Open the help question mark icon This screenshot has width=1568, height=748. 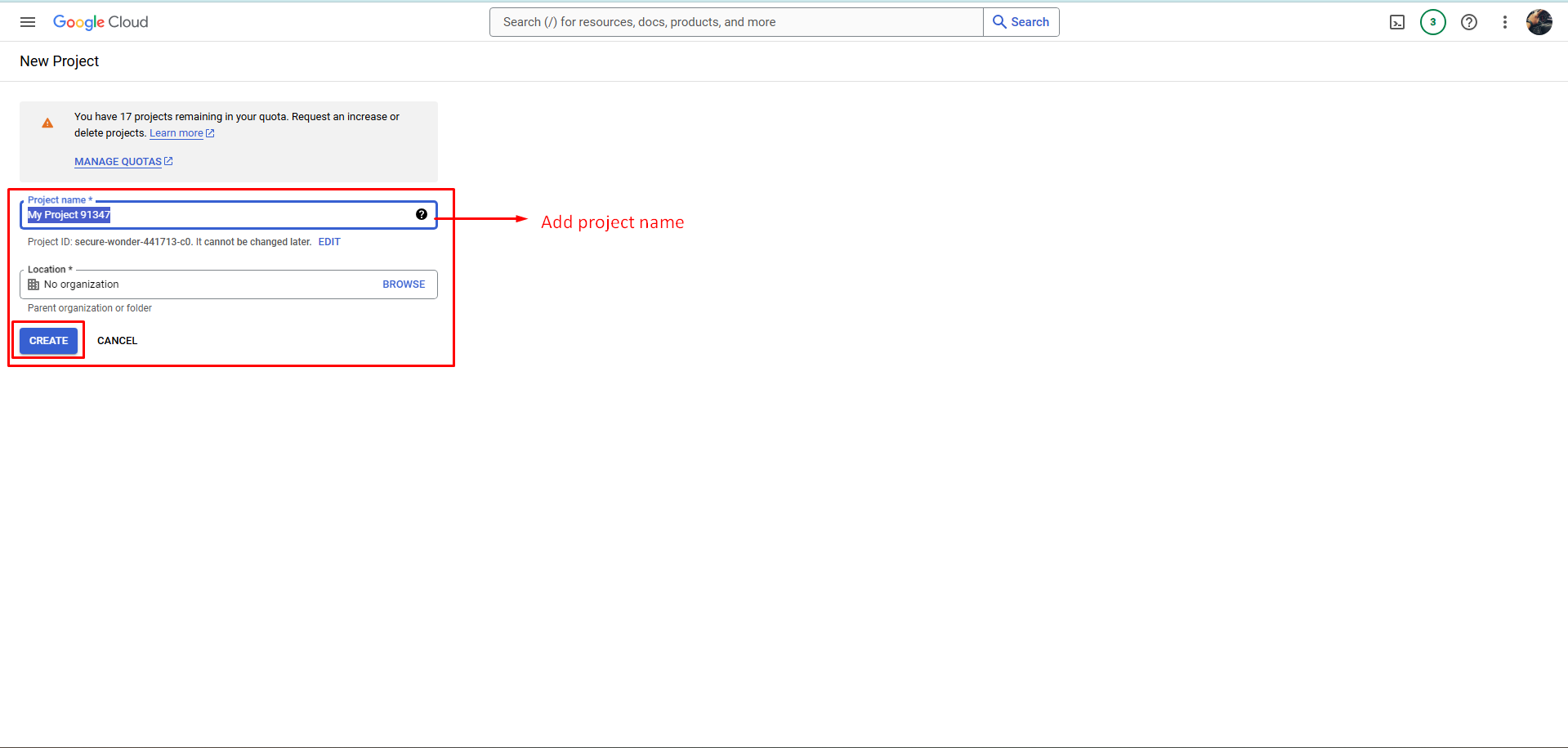click(1468, 22)
